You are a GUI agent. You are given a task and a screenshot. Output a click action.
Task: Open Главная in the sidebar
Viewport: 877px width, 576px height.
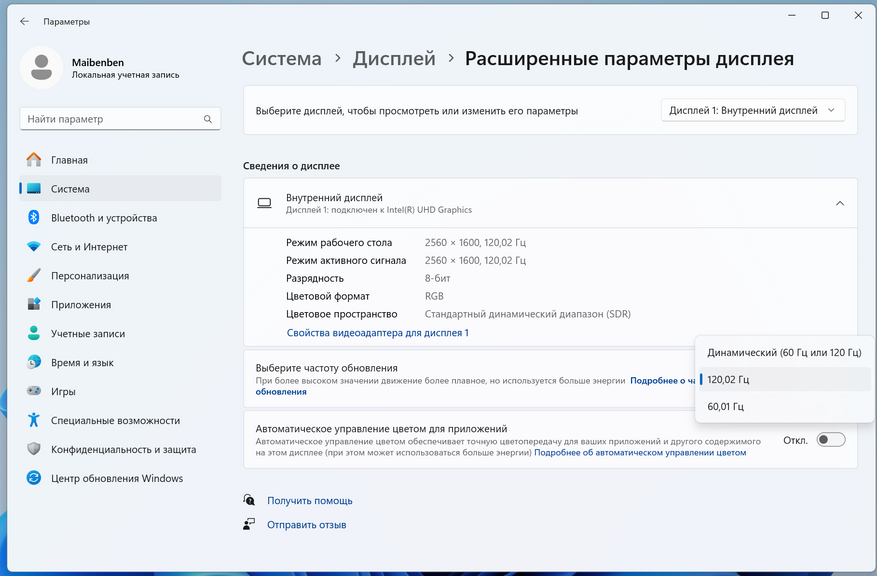[120, 160]
